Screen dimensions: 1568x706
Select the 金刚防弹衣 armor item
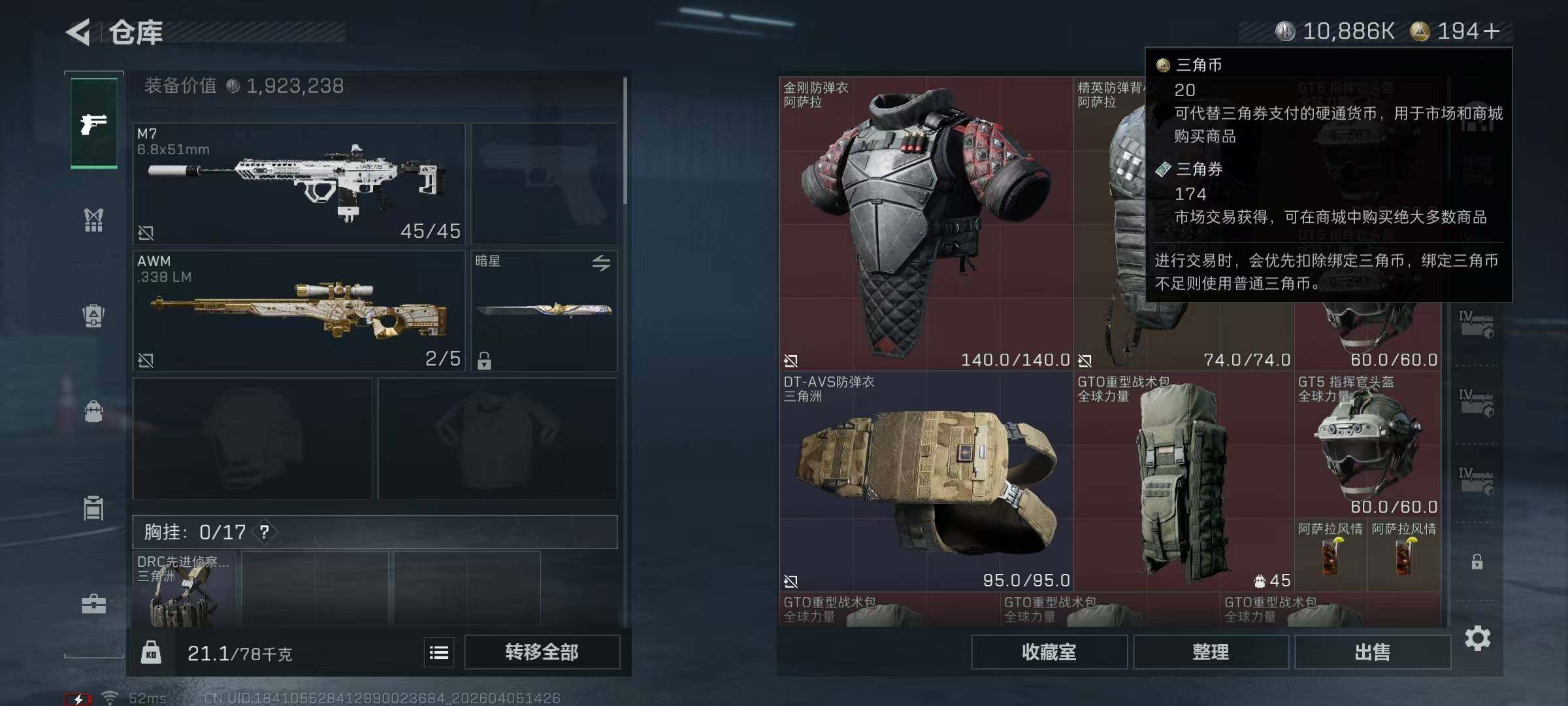[926, 224]
